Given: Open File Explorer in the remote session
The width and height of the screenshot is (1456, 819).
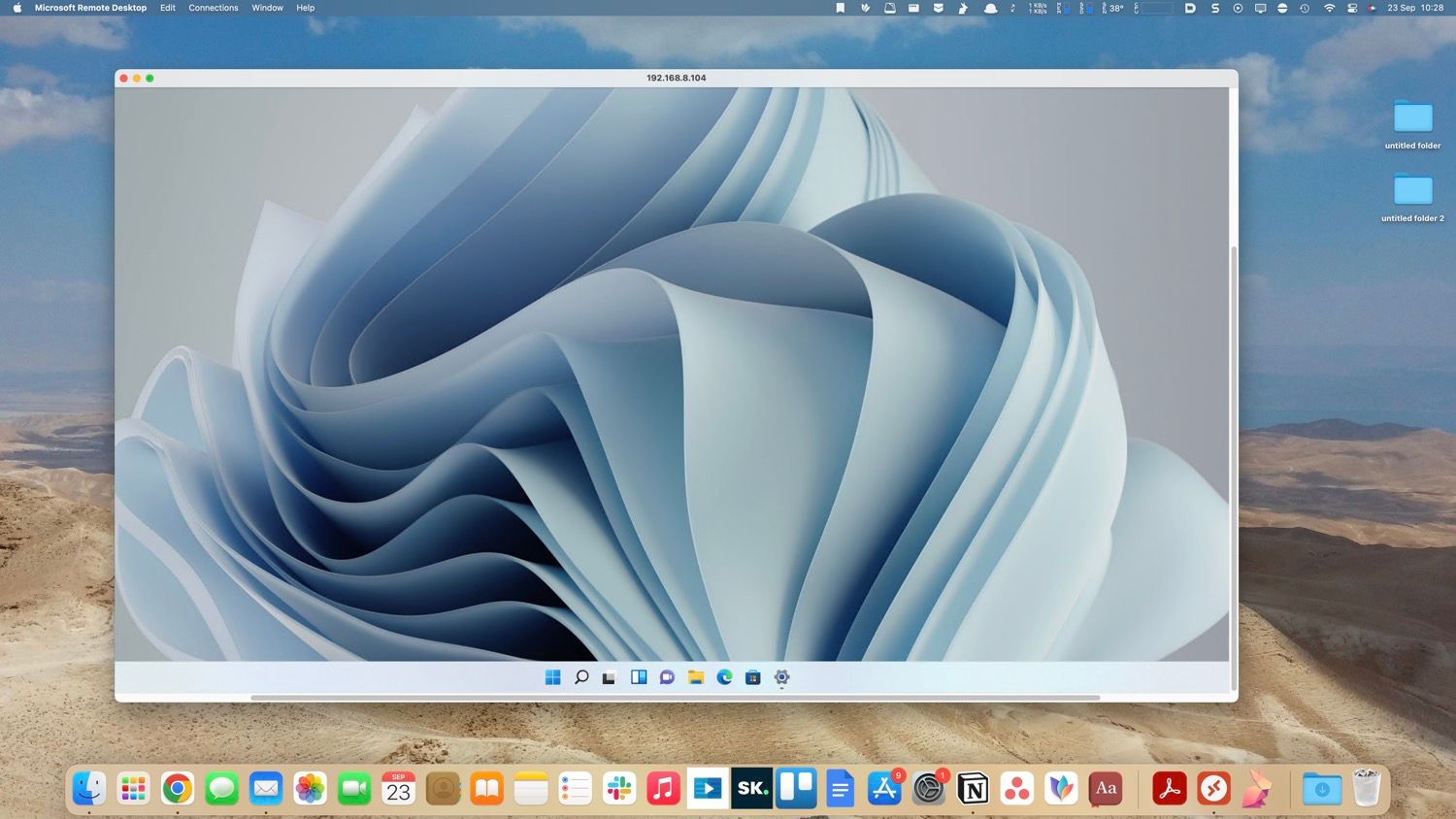Looking at the screenshot, I should click(695, 677).
